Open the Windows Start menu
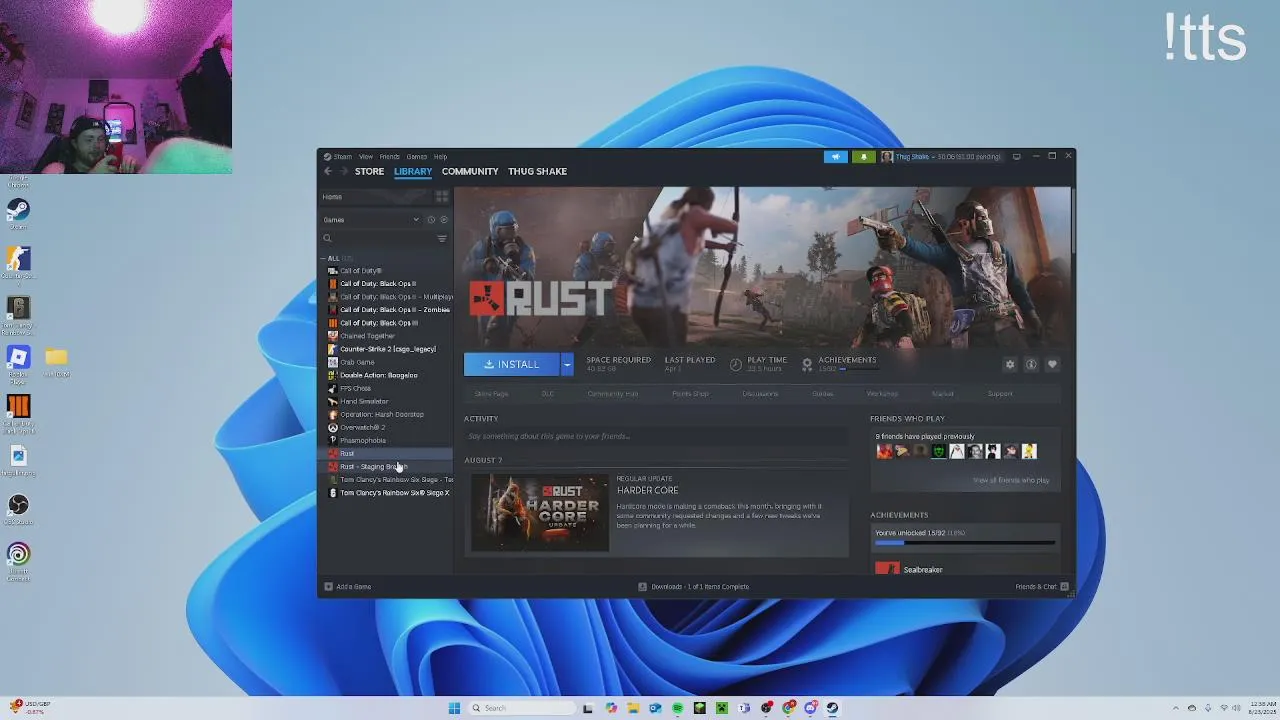Viewport: 1280px width, 720px height. 454,708
